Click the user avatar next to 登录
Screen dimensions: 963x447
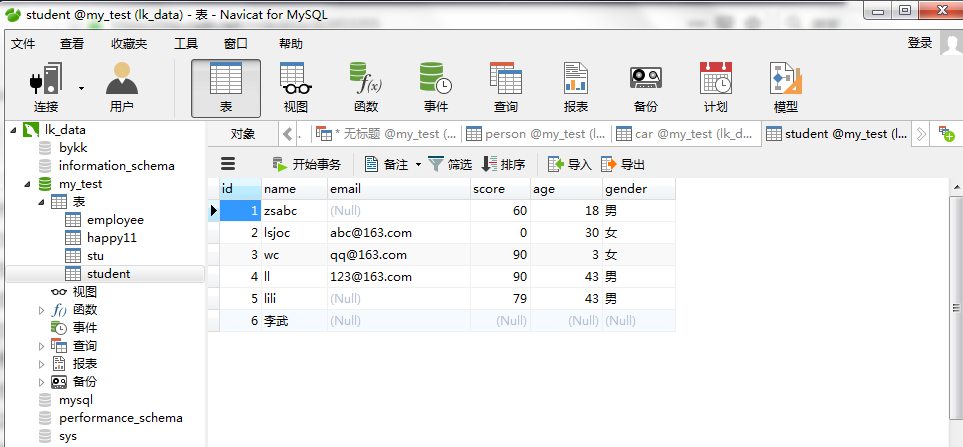951,44
